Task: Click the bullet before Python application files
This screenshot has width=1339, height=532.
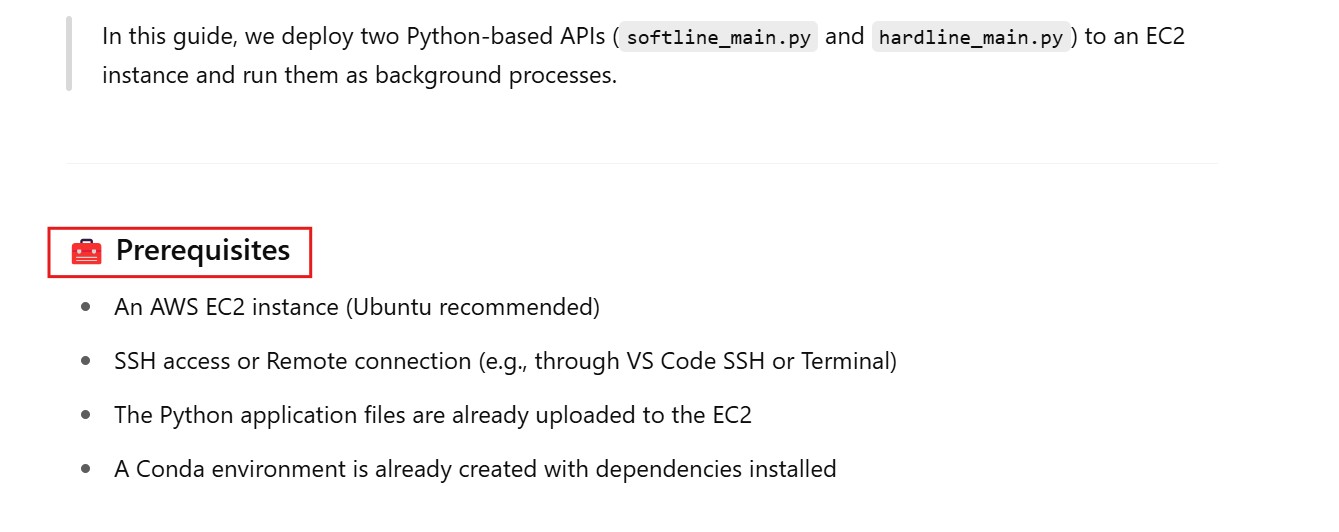Action: tap(87, 415)
